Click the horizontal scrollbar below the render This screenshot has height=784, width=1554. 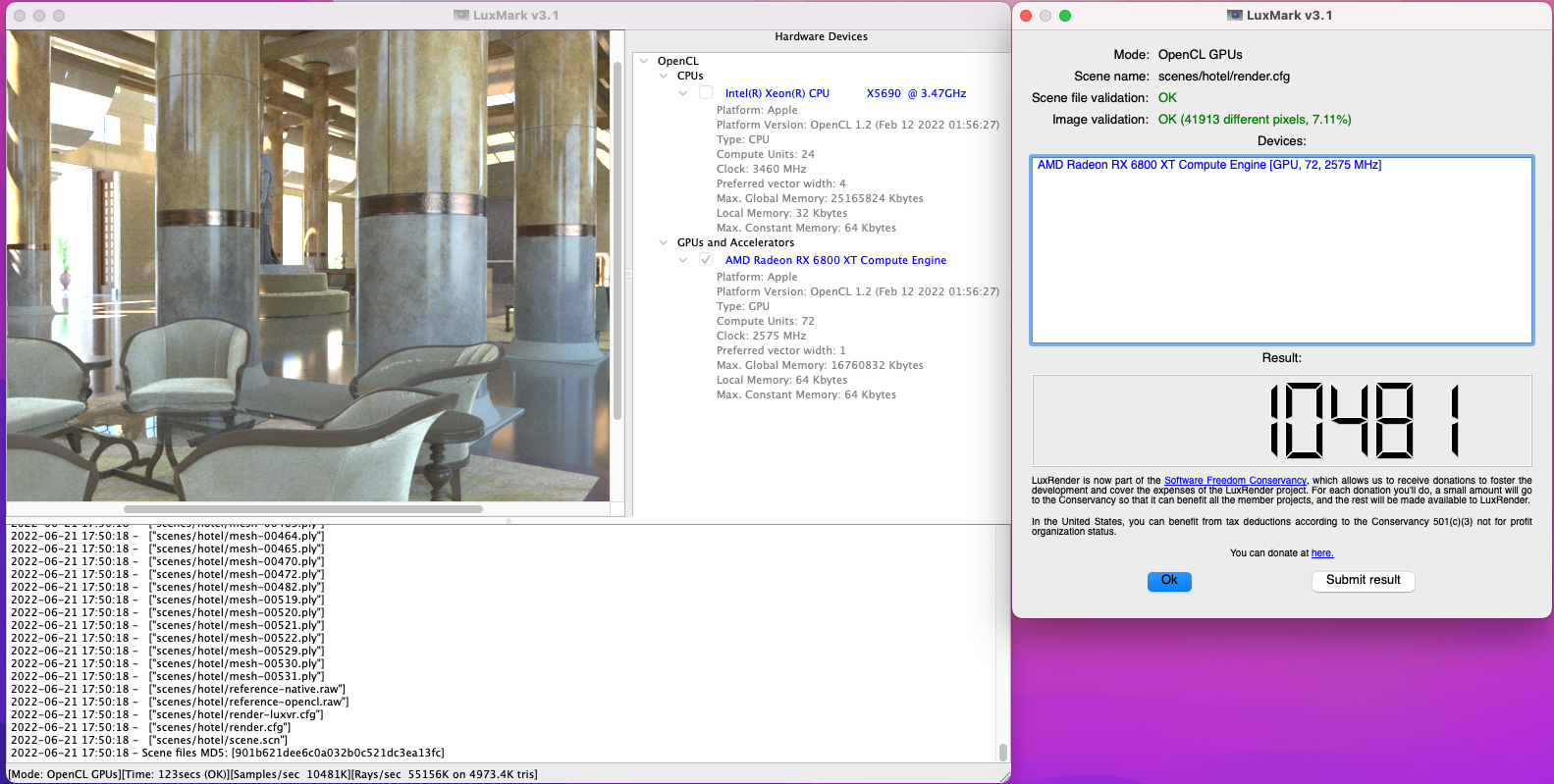(x=303, y=509)
